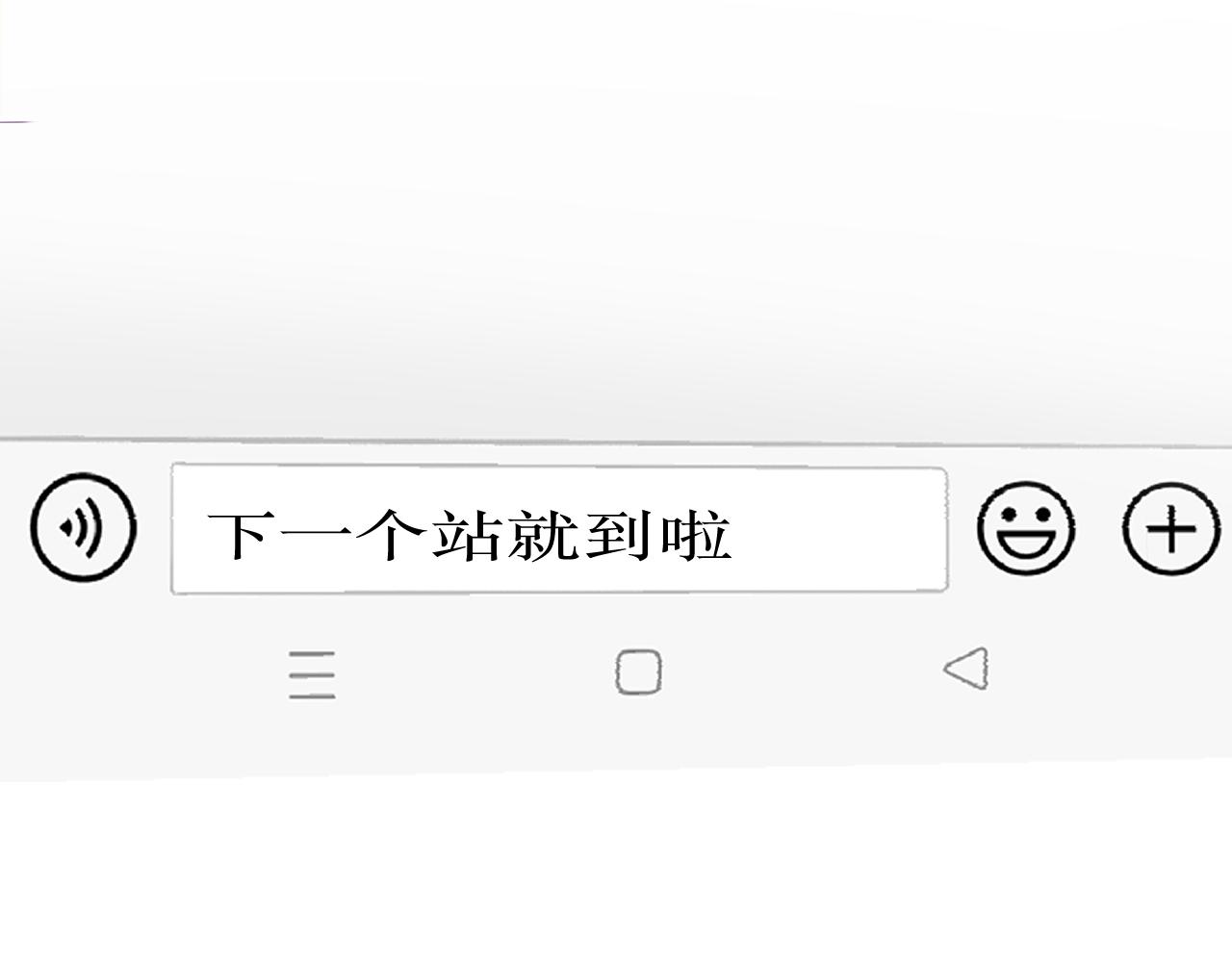Select the smiling face icon
The width and height of the screenshot is (1232, 962).
pos(1026,528)
